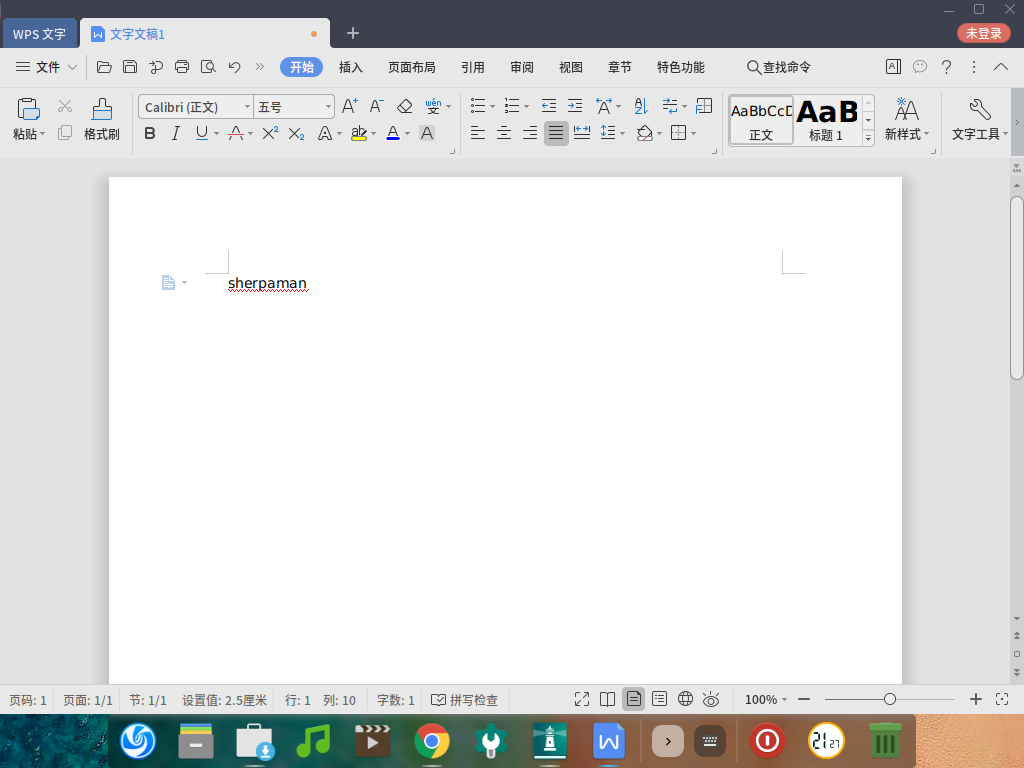Enable eye protection mode icon
The width and height of the screenshot is (1024, 768).
coord(711,699)
